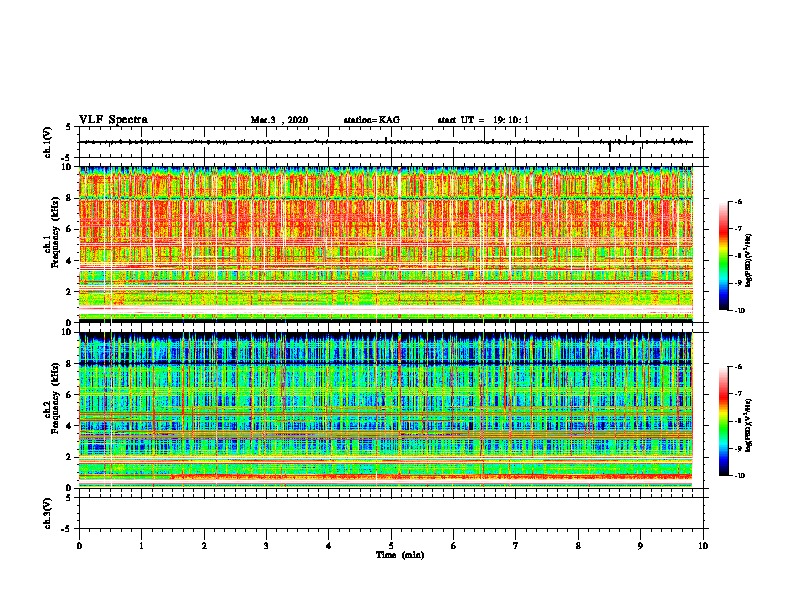The height and width of the screenshot is (612, 792).
Task: Click the "station=KAG" header label
Action: (372, 120)
